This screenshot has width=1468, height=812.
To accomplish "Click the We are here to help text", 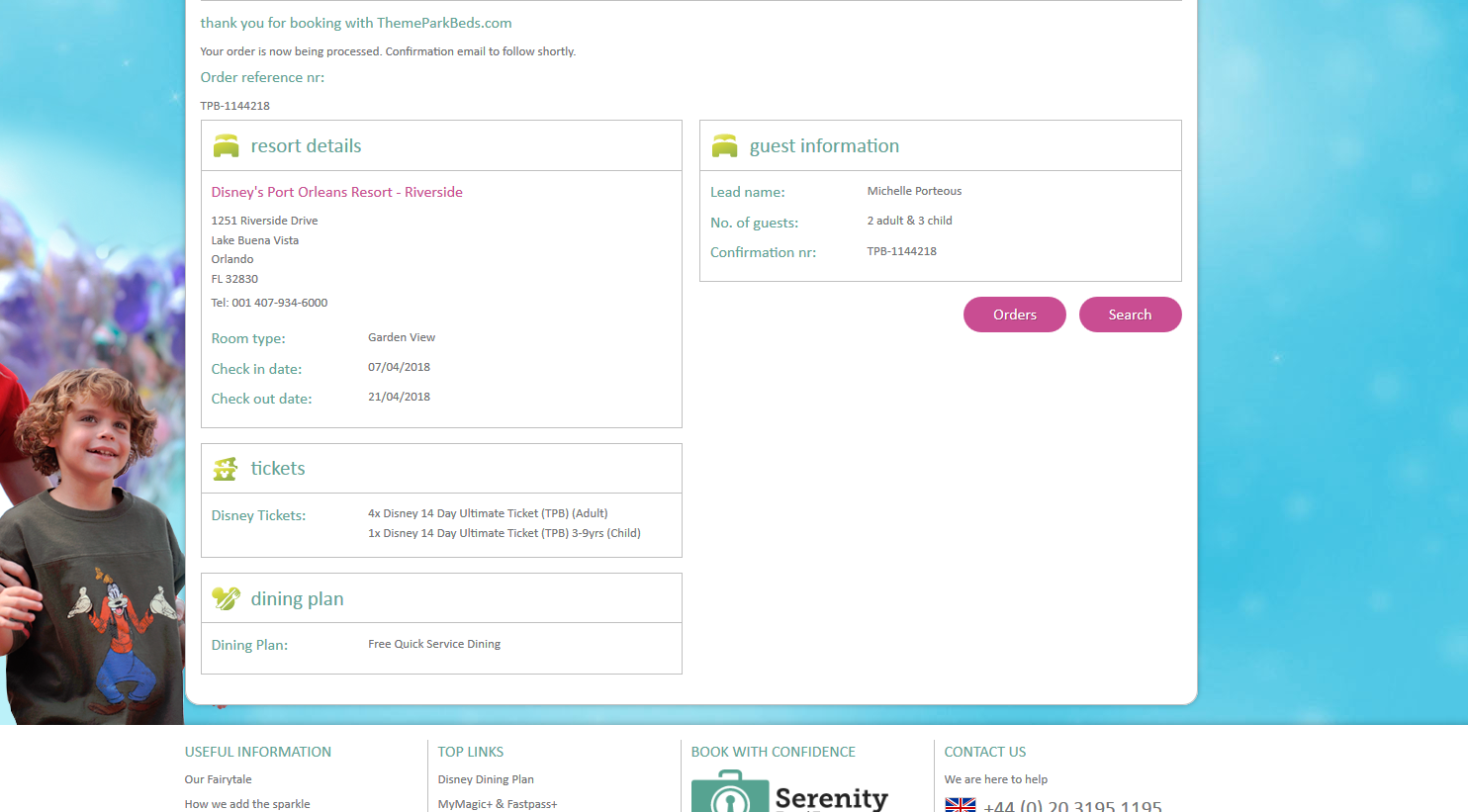I will tap(995, 779).
